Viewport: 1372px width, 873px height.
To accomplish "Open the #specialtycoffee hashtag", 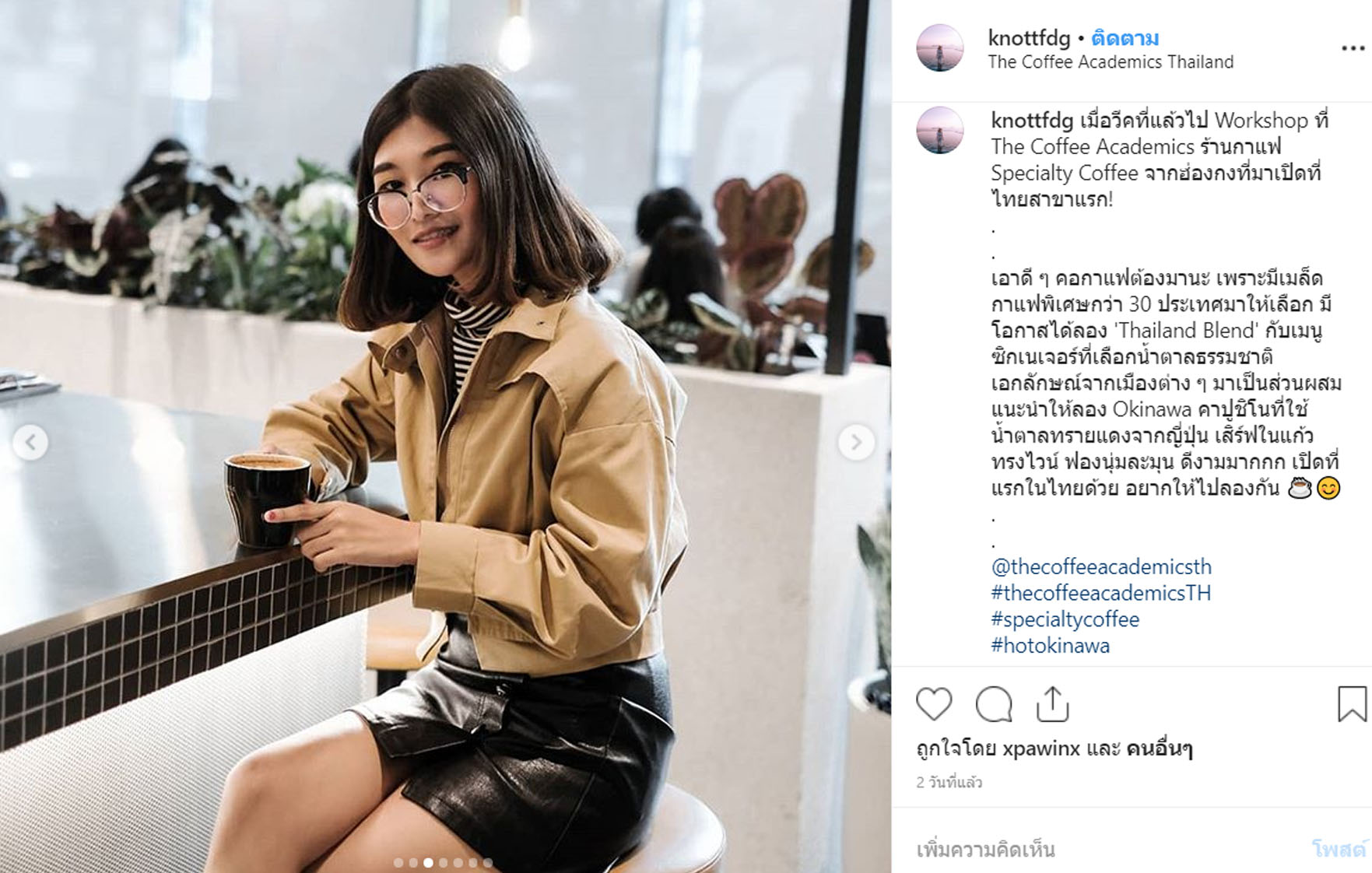I will pyautogui.click(x=1065, y=619).
